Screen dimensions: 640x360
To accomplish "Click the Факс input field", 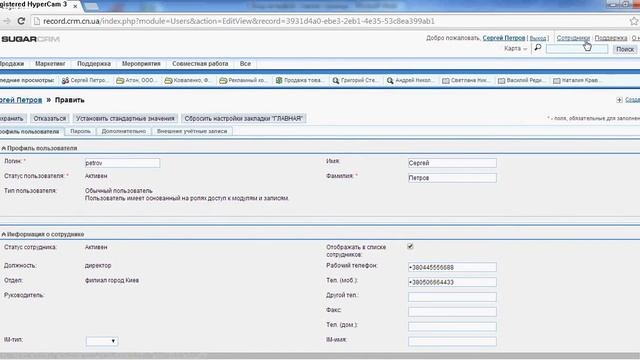I will pyautogui.click(x=452, y=312).
